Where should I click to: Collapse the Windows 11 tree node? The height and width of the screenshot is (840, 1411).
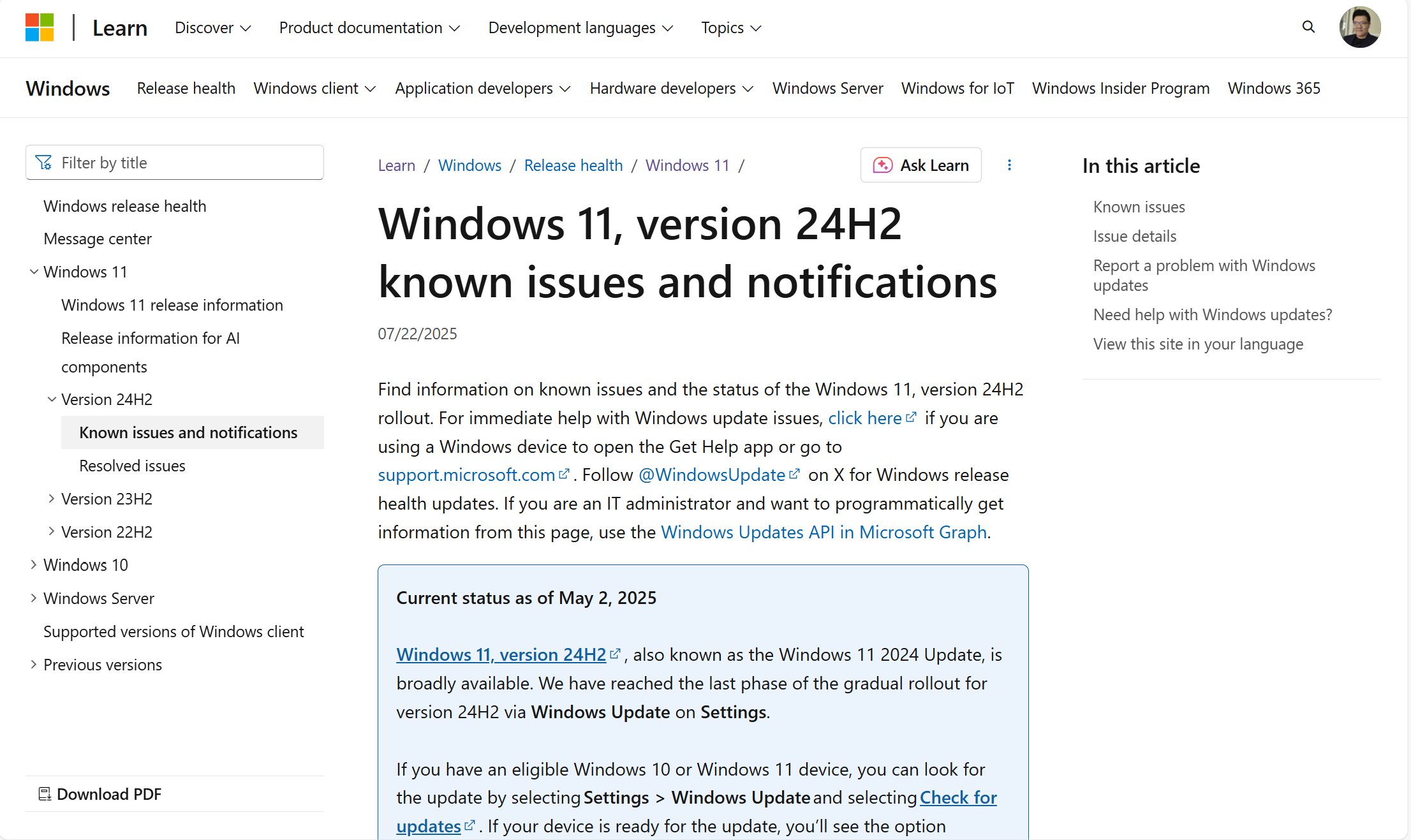point(34,272)
